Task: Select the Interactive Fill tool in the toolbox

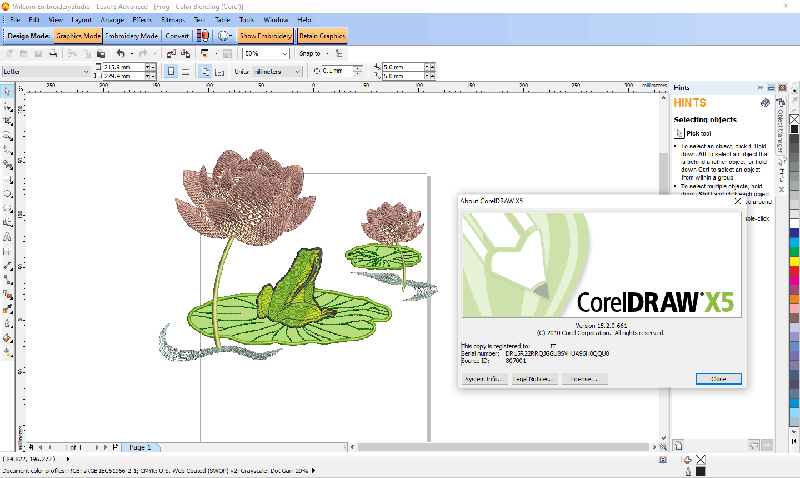Action: pos(7,352)
